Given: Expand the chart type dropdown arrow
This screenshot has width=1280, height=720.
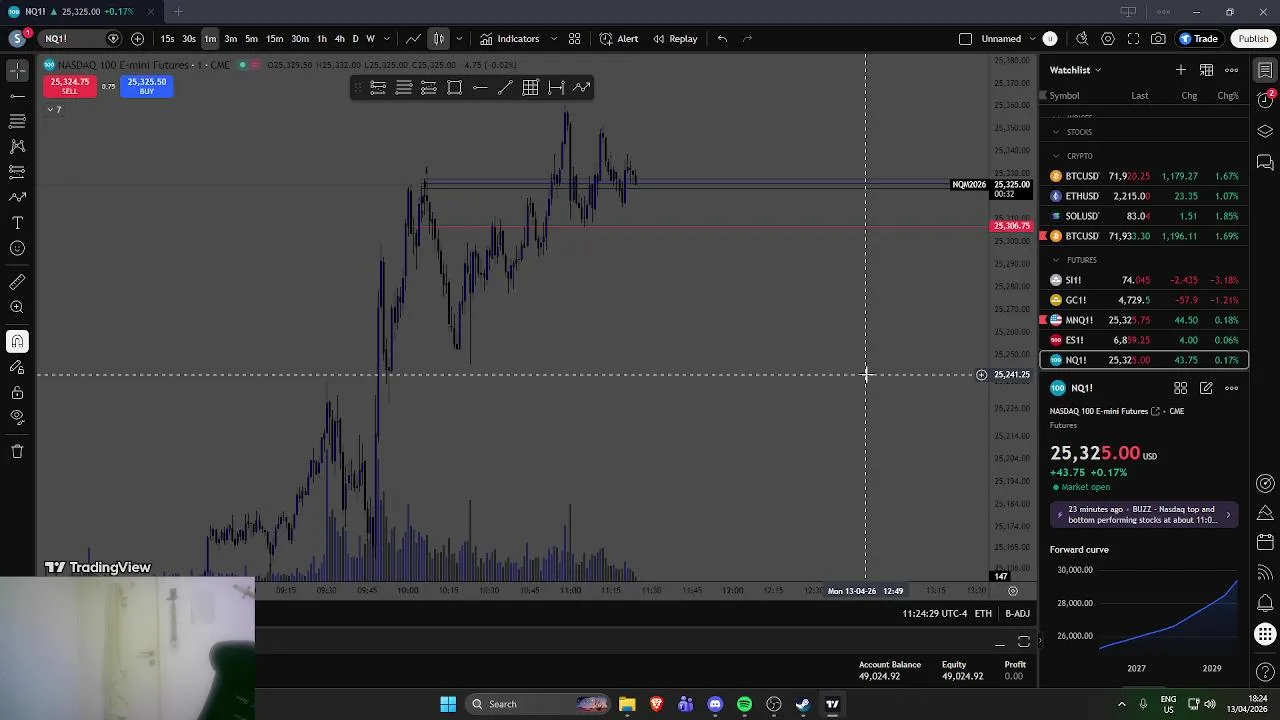Looking at the screenshot, I should pyautogui.click(x=459, y=39).
